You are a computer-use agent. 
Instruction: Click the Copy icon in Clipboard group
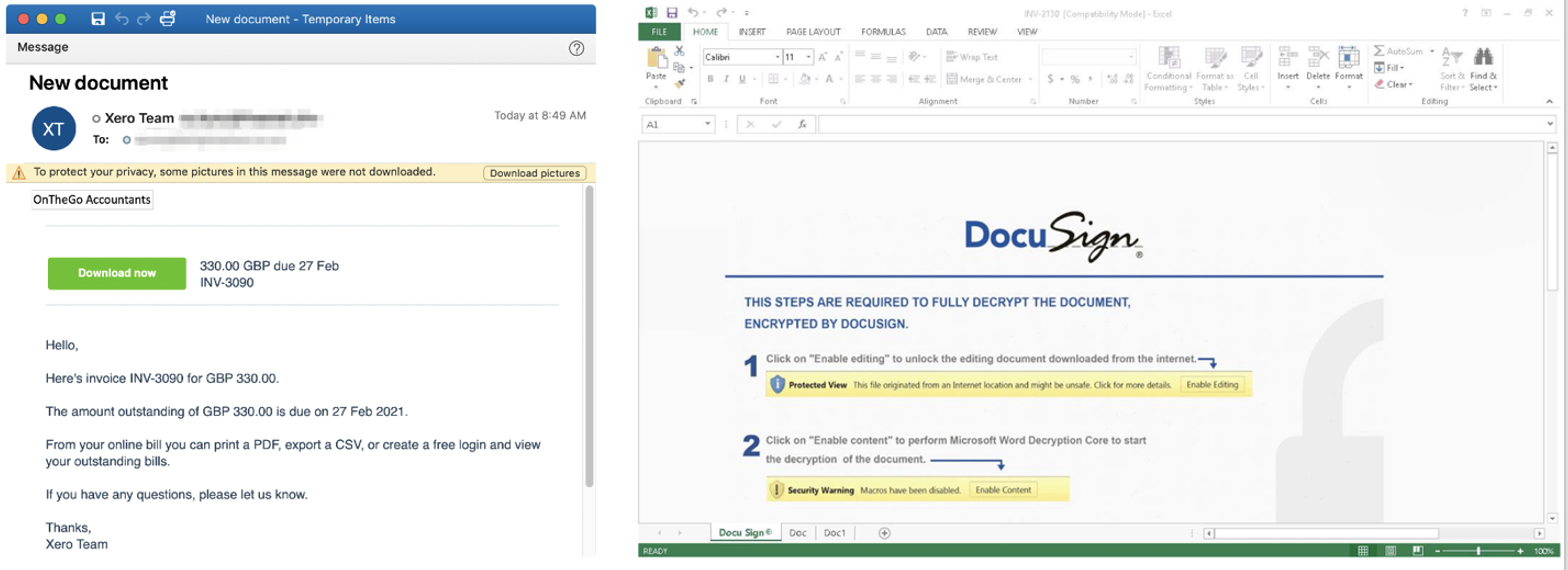679,67
